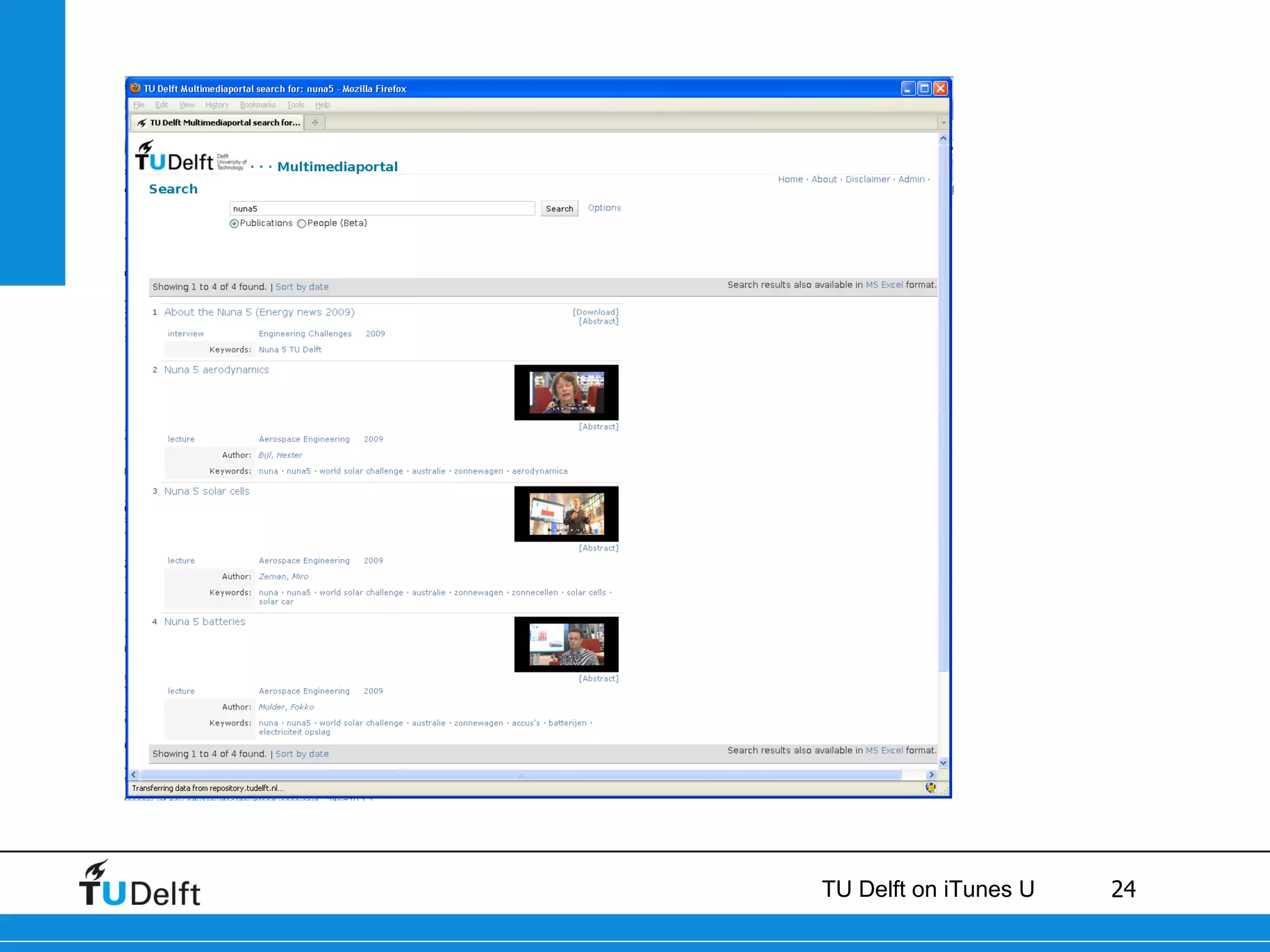
Task: Open the tab list dropdown arrow
Action: [x=943, y=123]
